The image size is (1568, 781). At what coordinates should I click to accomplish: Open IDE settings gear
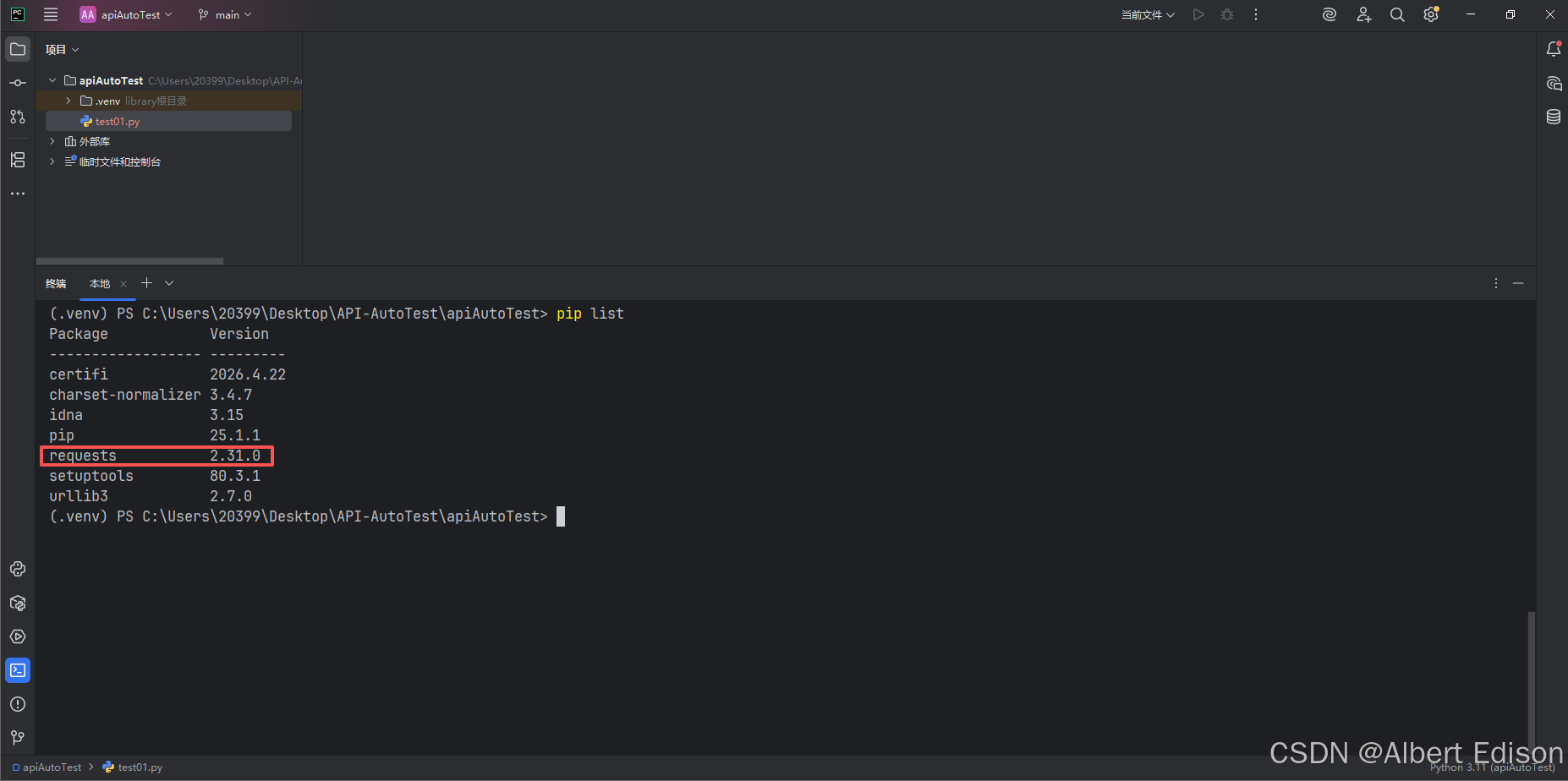[x=1431, y=14]
